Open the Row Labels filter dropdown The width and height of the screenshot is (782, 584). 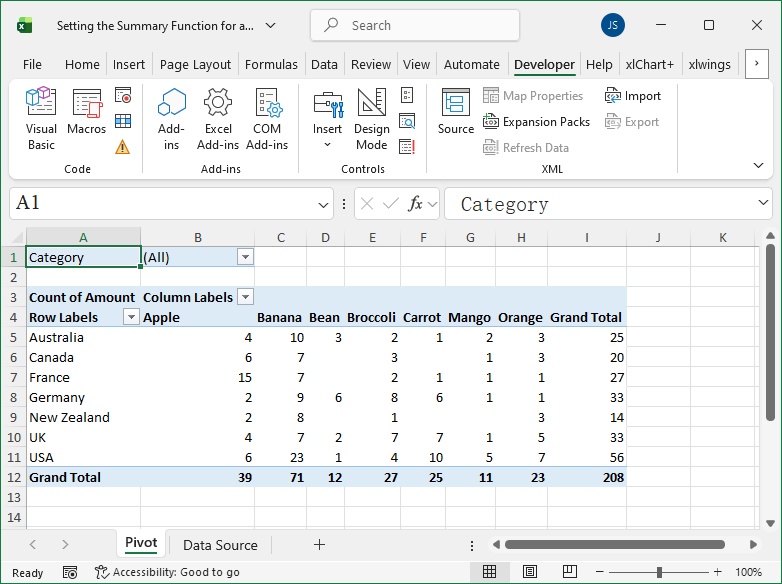(x=131, y=317)
